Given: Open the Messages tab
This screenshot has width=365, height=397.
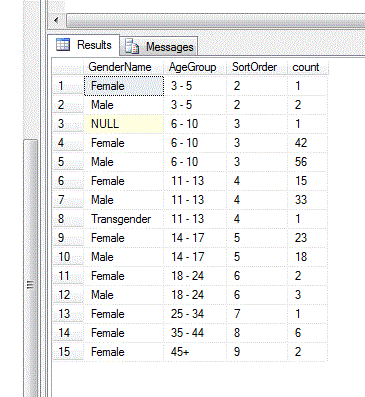Looking at the screenshot, I should click(159, 46).
